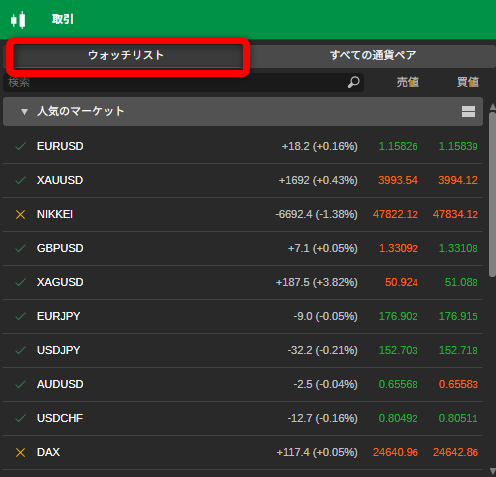Click the vertical scrollbar thumb

[x=493, y=195]
